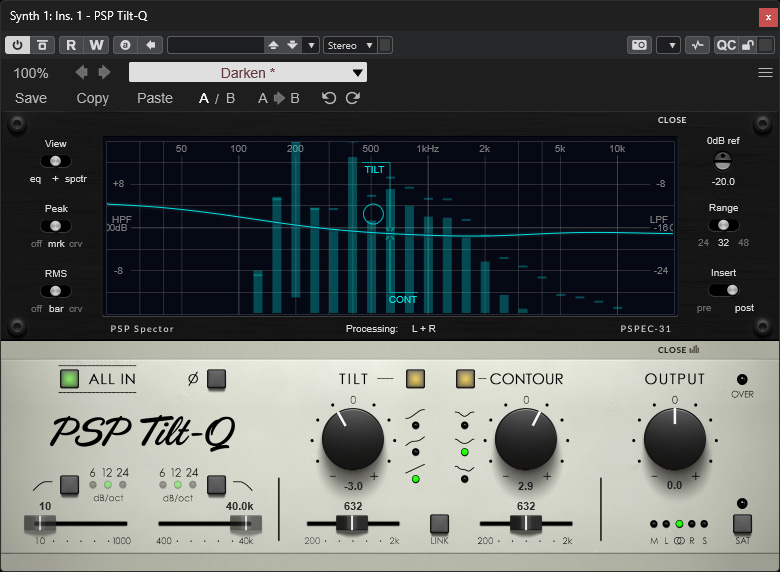Load next preset with down arrow
780x572 pixels.
click(x=292, y=45)
